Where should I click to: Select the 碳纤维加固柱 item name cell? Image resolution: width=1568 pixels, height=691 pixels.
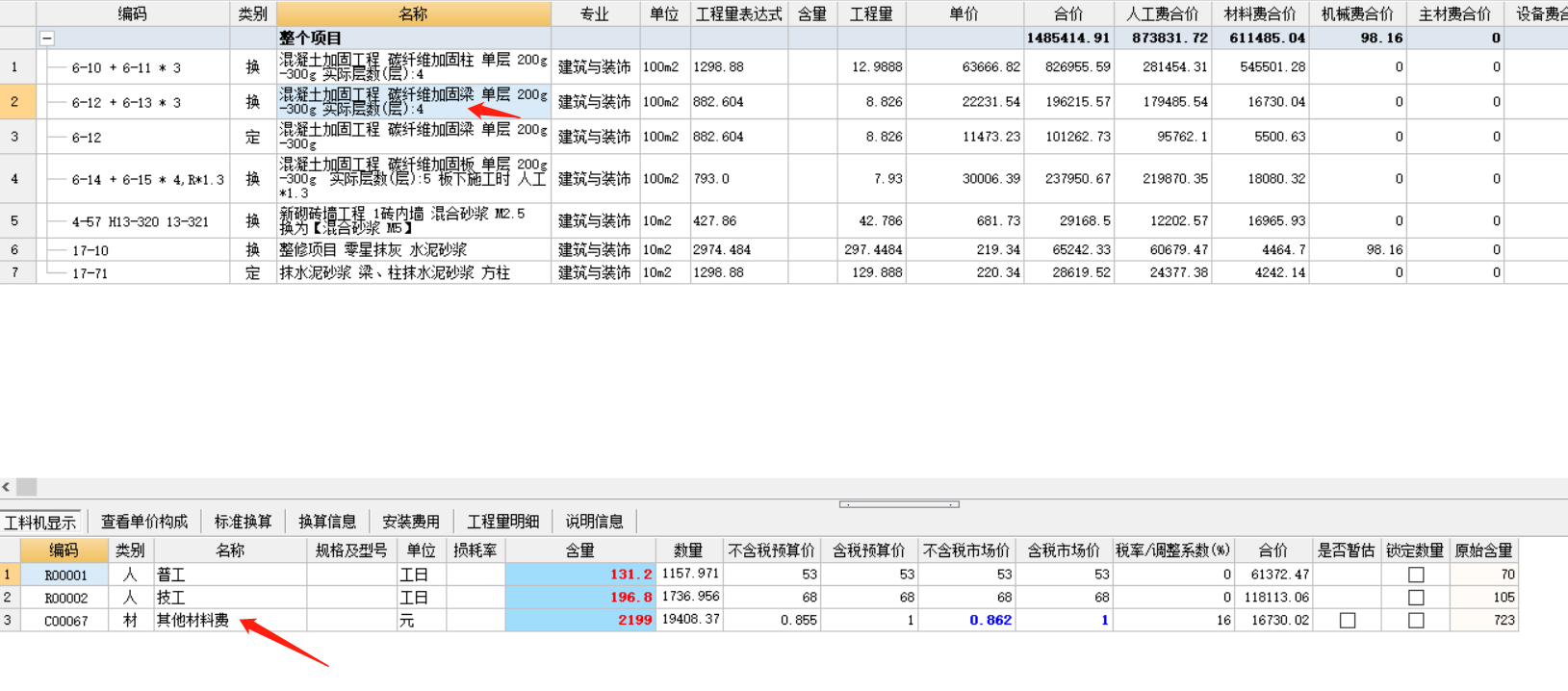pos(414,67)
